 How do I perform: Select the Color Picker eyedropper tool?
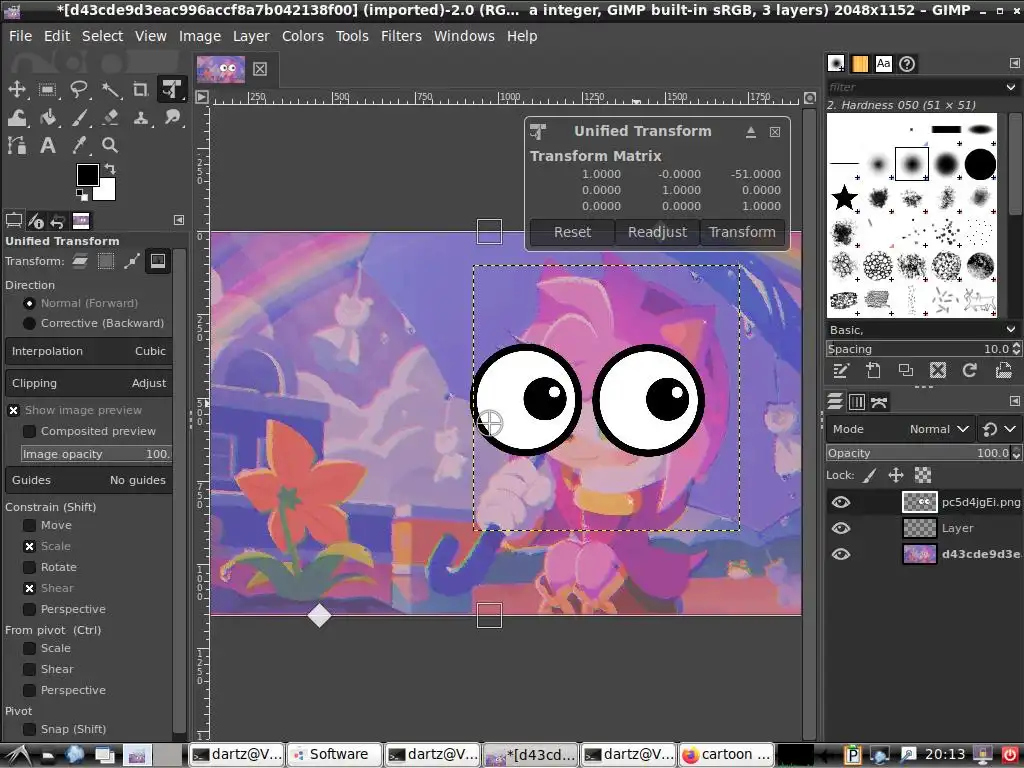click(78, 145)
